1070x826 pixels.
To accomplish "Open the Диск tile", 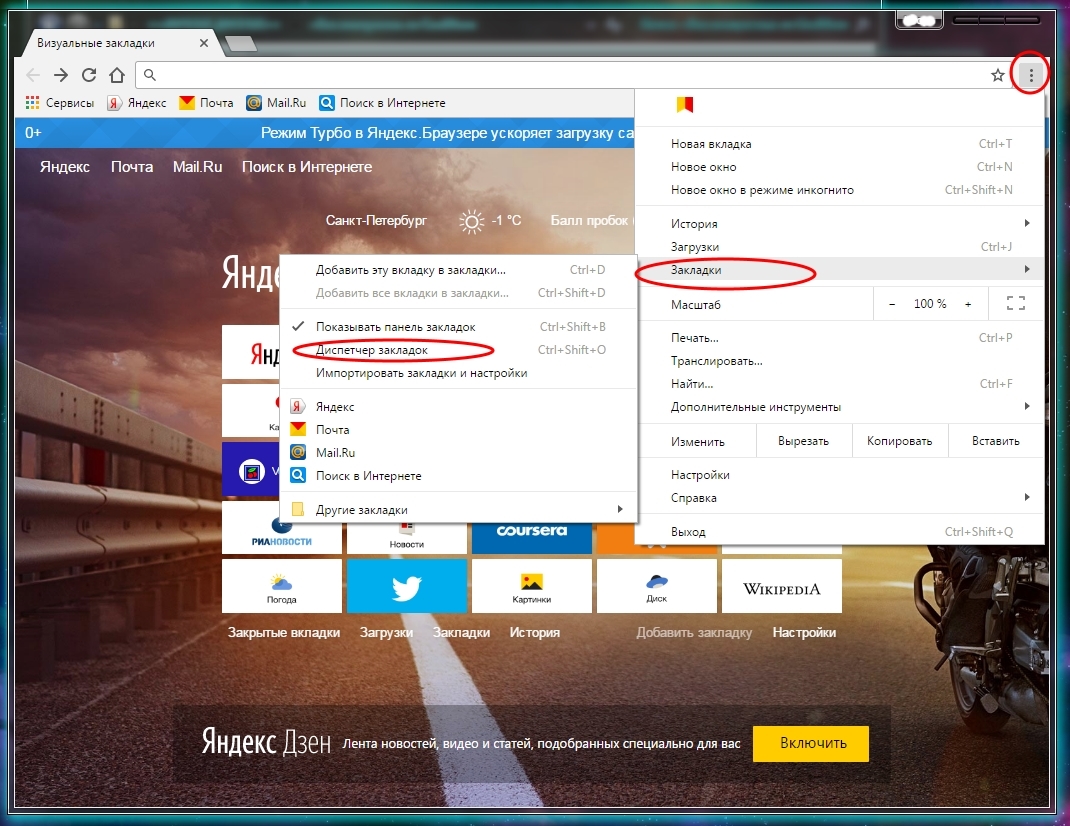I will [x=656, y=586].
